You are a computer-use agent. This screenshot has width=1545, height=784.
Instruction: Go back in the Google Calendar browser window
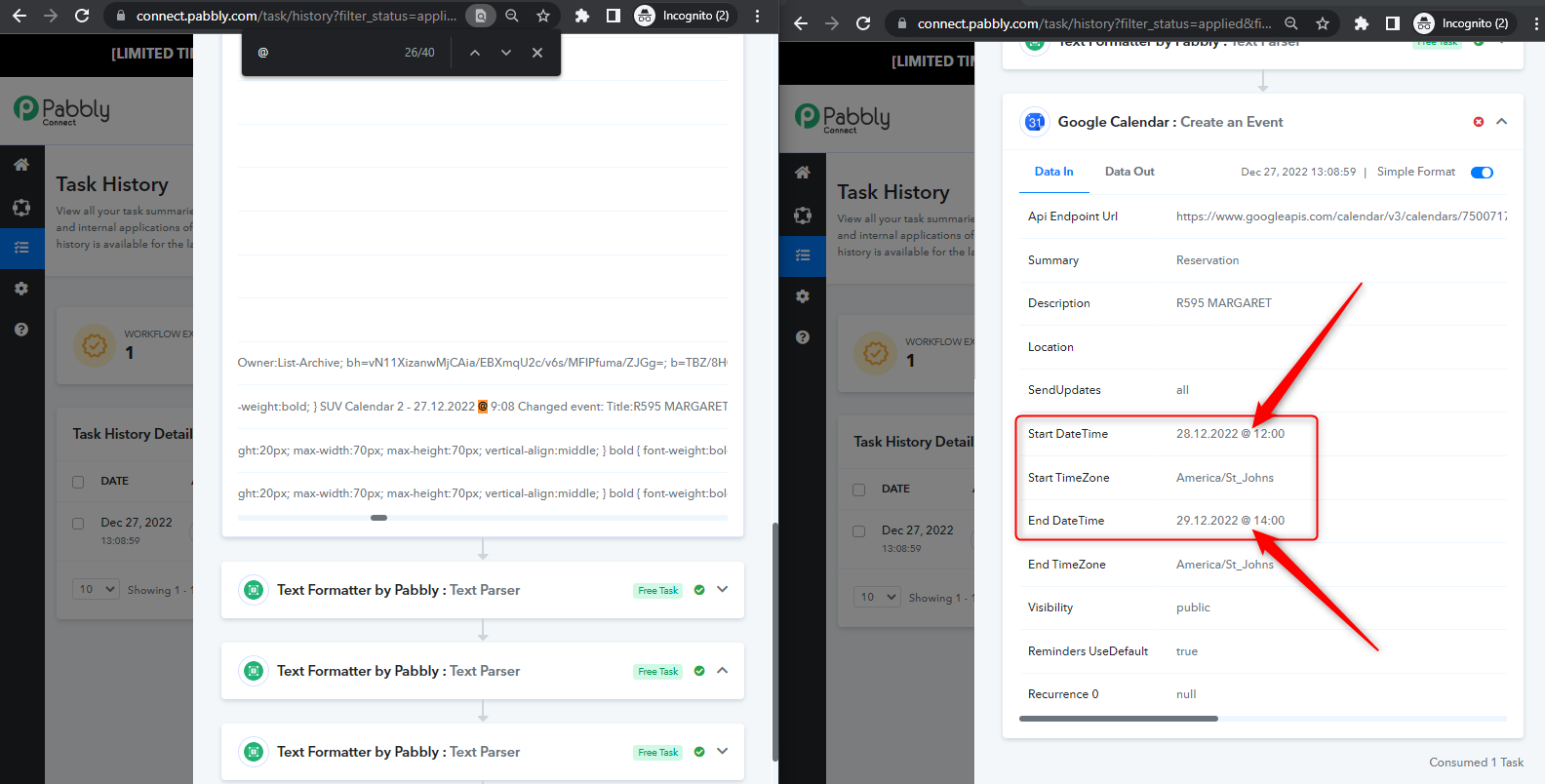click(801, 23)
